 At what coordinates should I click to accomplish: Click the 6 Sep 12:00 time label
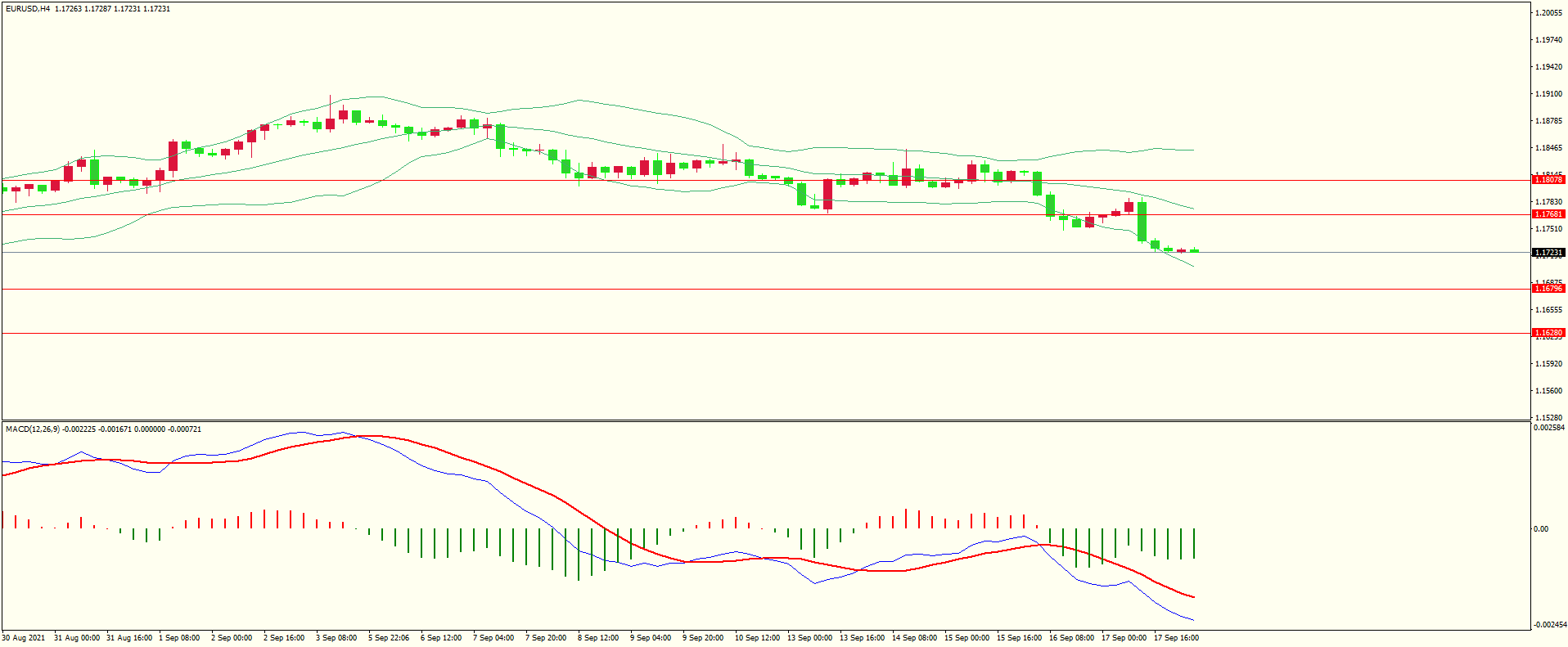(x=441, y=638)
